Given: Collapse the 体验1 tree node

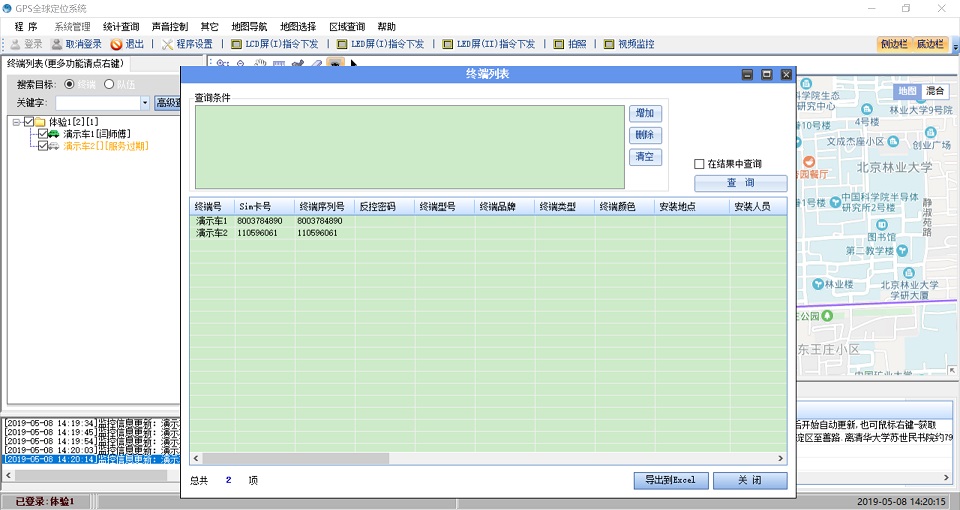Looking at the screenshot, I should (x=17, y=122).
